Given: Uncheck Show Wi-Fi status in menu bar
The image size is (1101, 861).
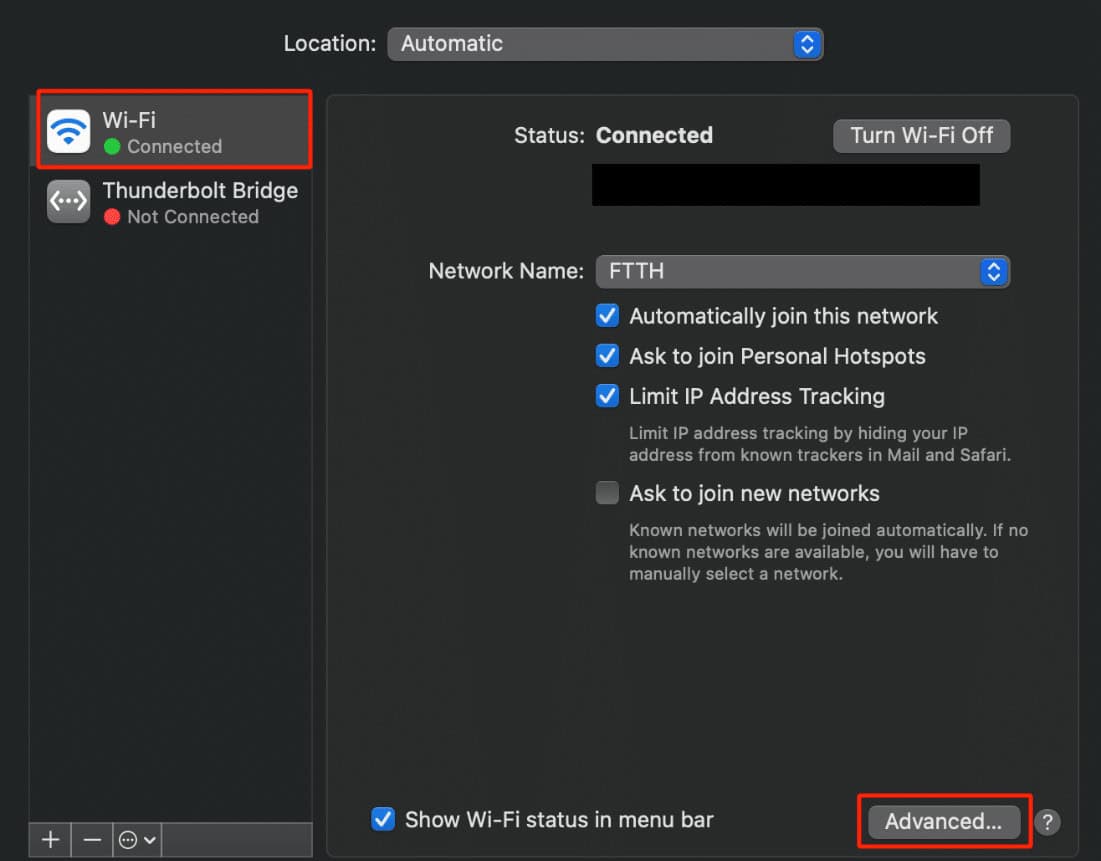Looking at the screenshot, I should 382,819.
